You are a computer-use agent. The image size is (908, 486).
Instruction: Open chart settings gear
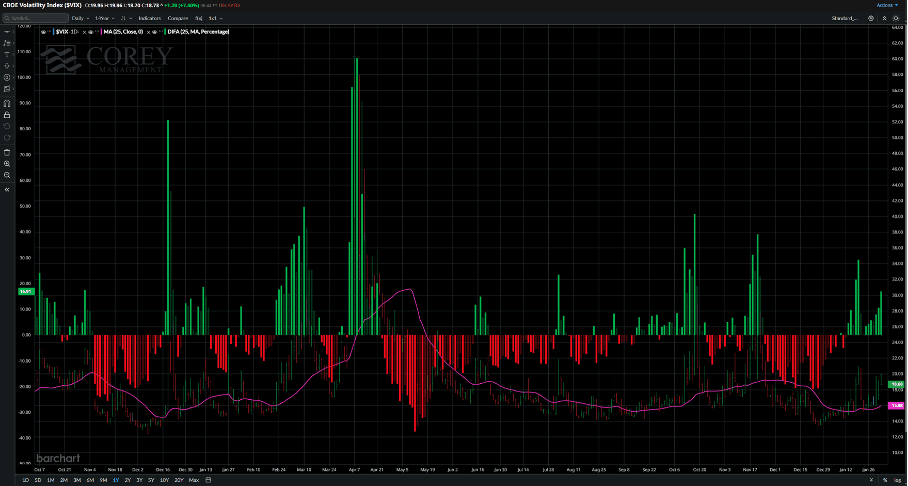[896, 19]
